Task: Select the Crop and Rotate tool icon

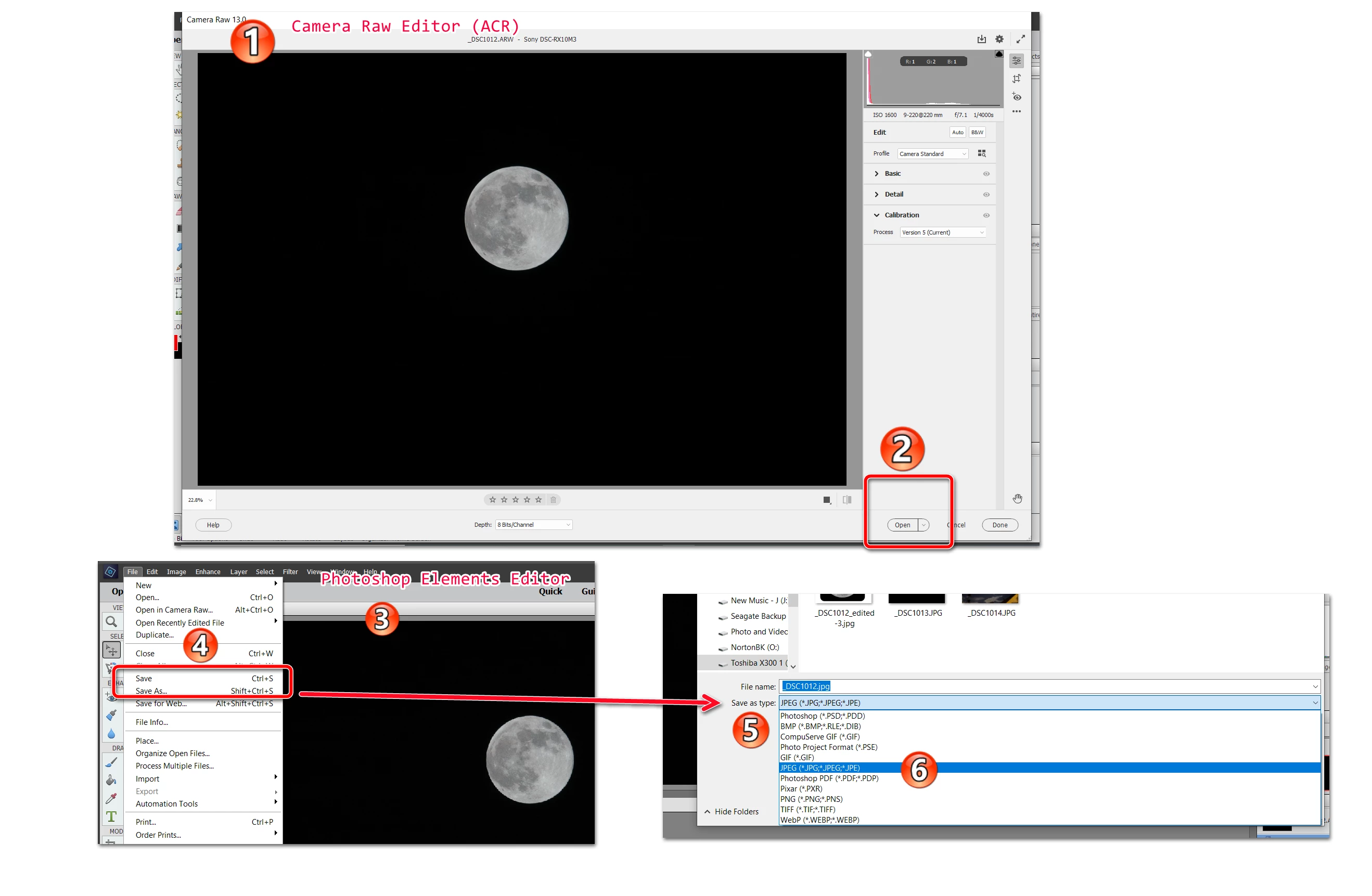Action: point(1016,79)
